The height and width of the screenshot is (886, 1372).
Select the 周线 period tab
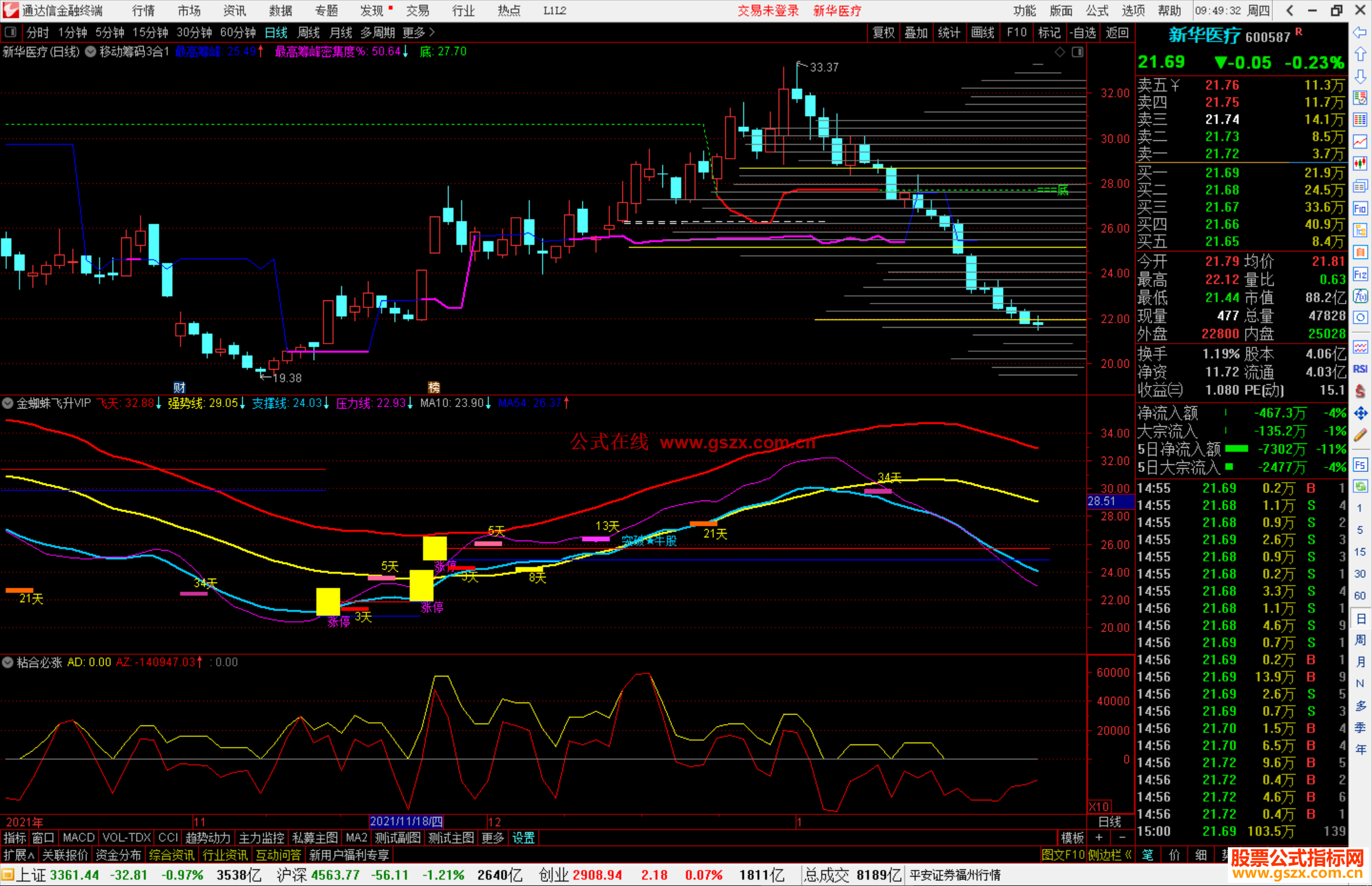click(309, 32)
